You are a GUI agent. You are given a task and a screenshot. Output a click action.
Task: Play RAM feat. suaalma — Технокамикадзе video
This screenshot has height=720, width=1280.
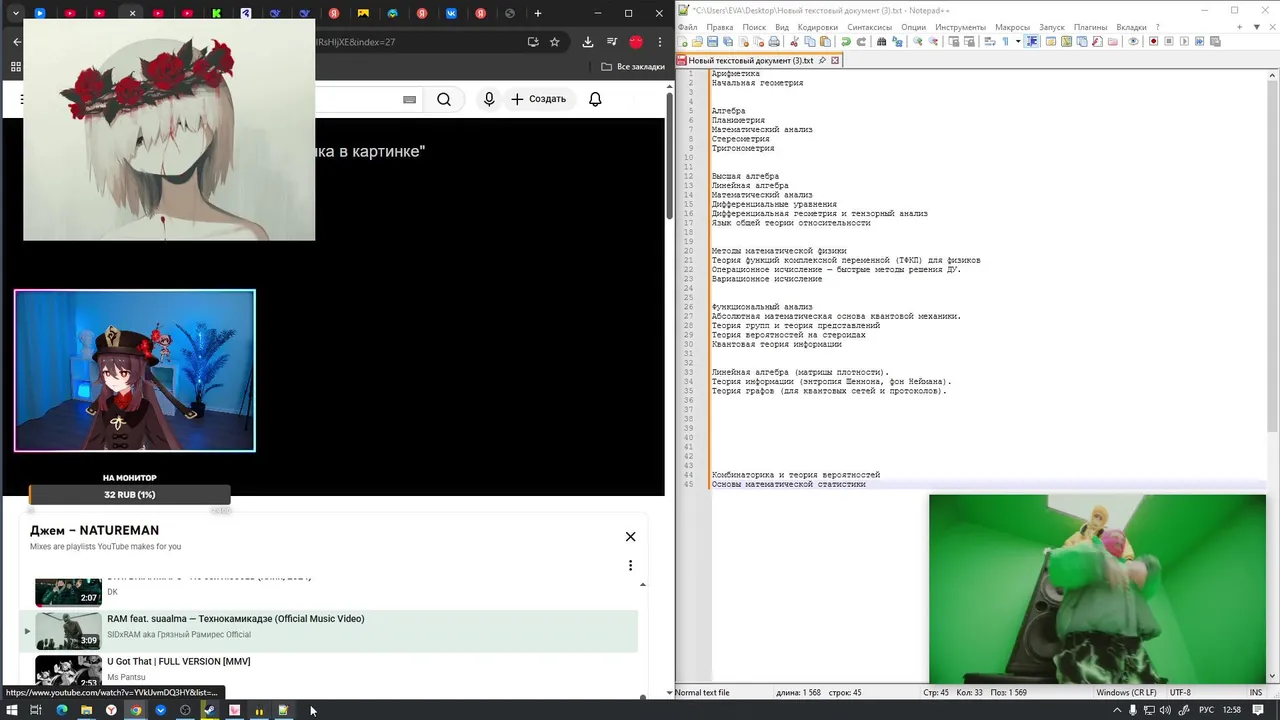tap(329, 631)
